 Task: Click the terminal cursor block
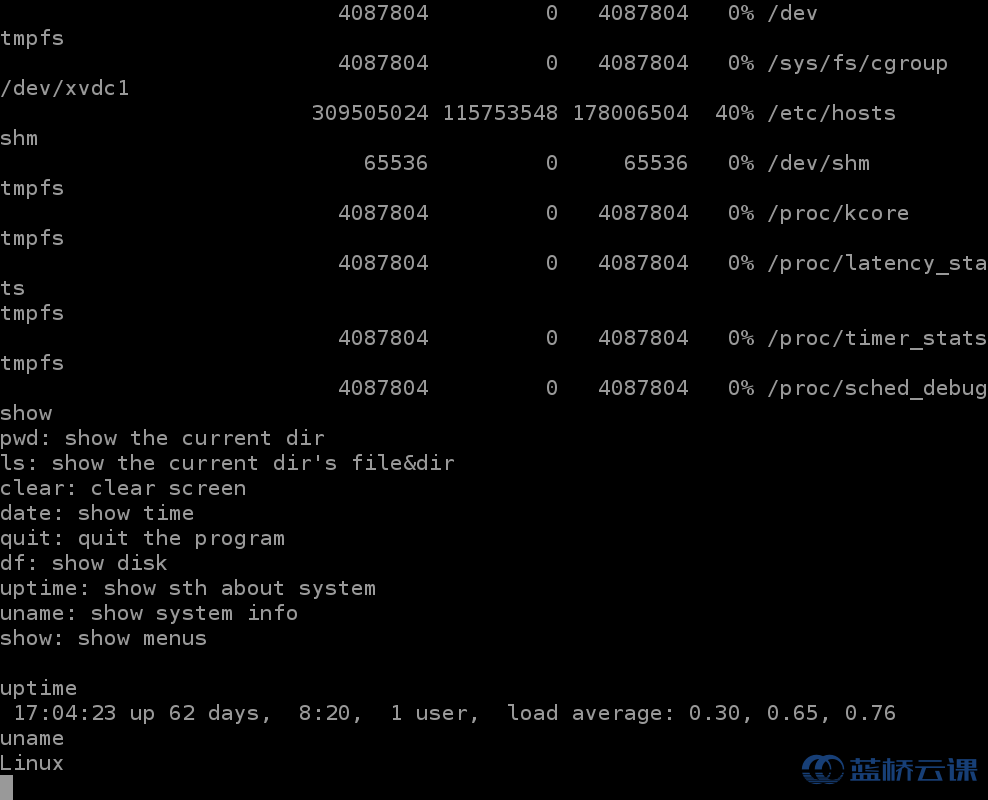click(7, 788)
